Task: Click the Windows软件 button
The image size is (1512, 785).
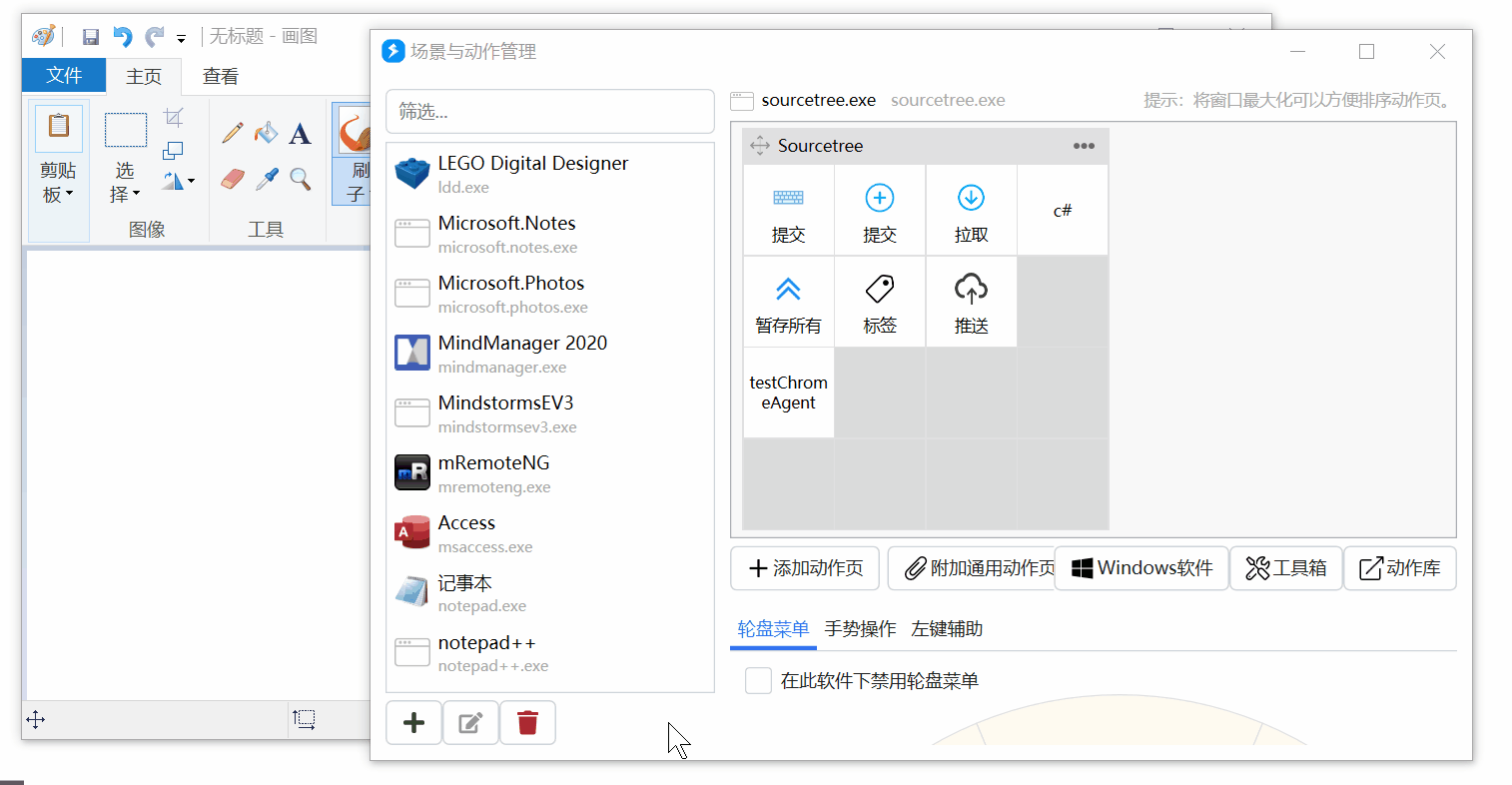Action: pyautogui.click(x=1141, y=568)
